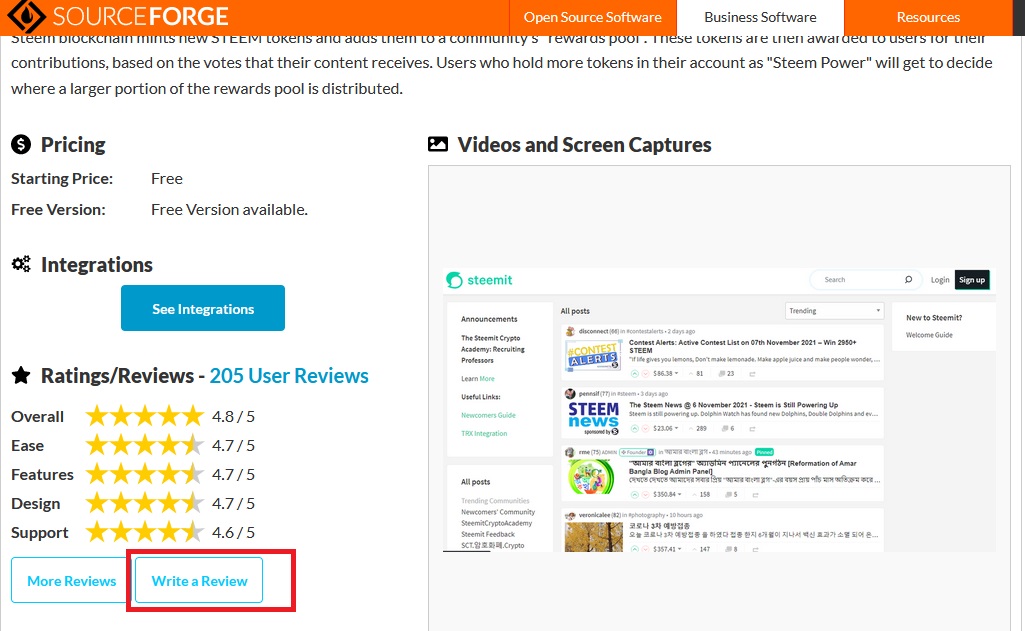The image size is (1025, 631).
Task: Click the Newcomers Guide link
Action: pyautogui.click(x=488, y=415)
